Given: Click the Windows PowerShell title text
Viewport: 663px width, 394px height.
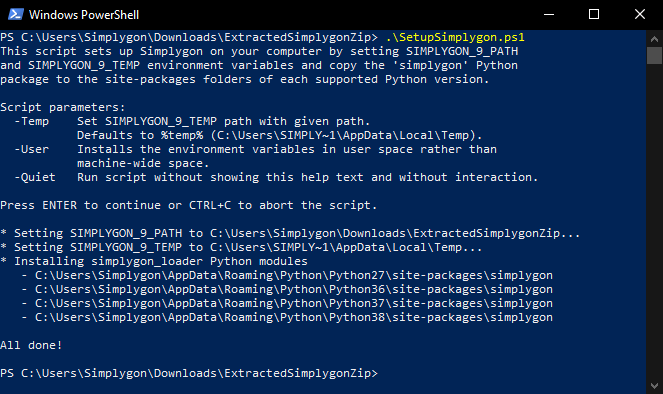Looking at the screenshot, I should point(84,15).
